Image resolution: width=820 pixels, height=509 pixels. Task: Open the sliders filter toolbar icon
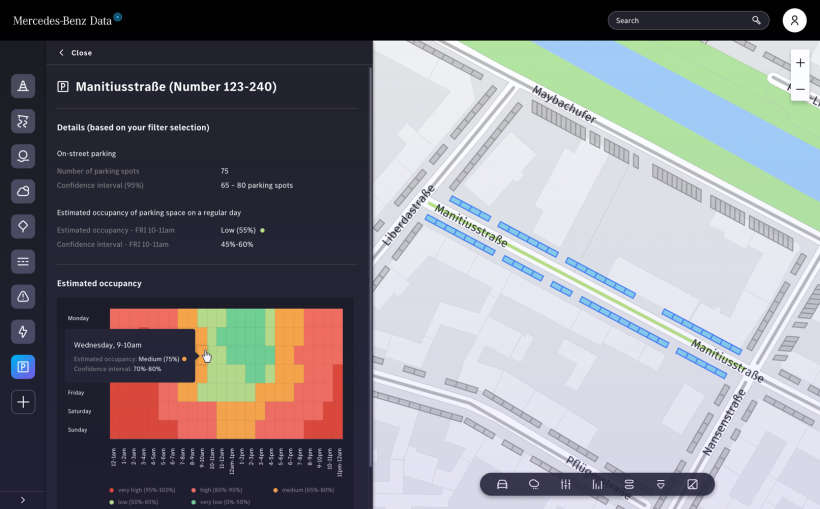[566, 484]
